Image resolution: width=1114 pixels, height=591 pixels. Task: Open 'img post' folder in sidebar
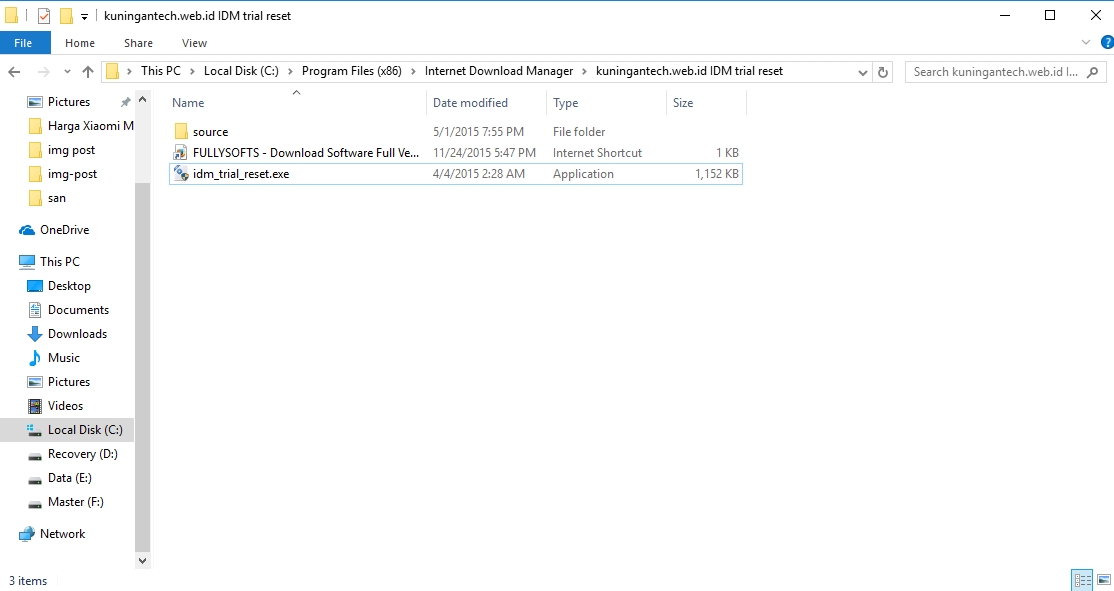click(x=61, y=150)
